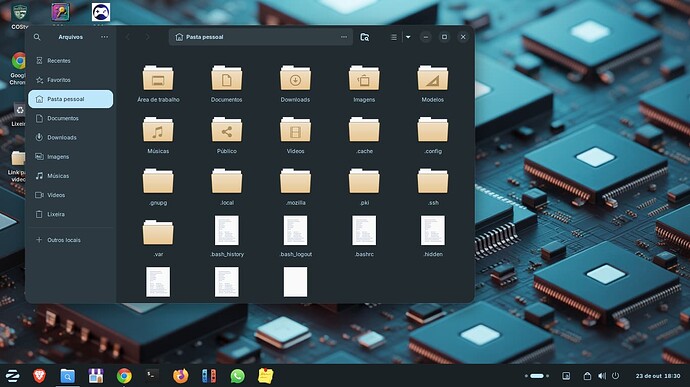Go to Recentes in the sidebar
690x387 pixels.
click(x=70, y=61)
